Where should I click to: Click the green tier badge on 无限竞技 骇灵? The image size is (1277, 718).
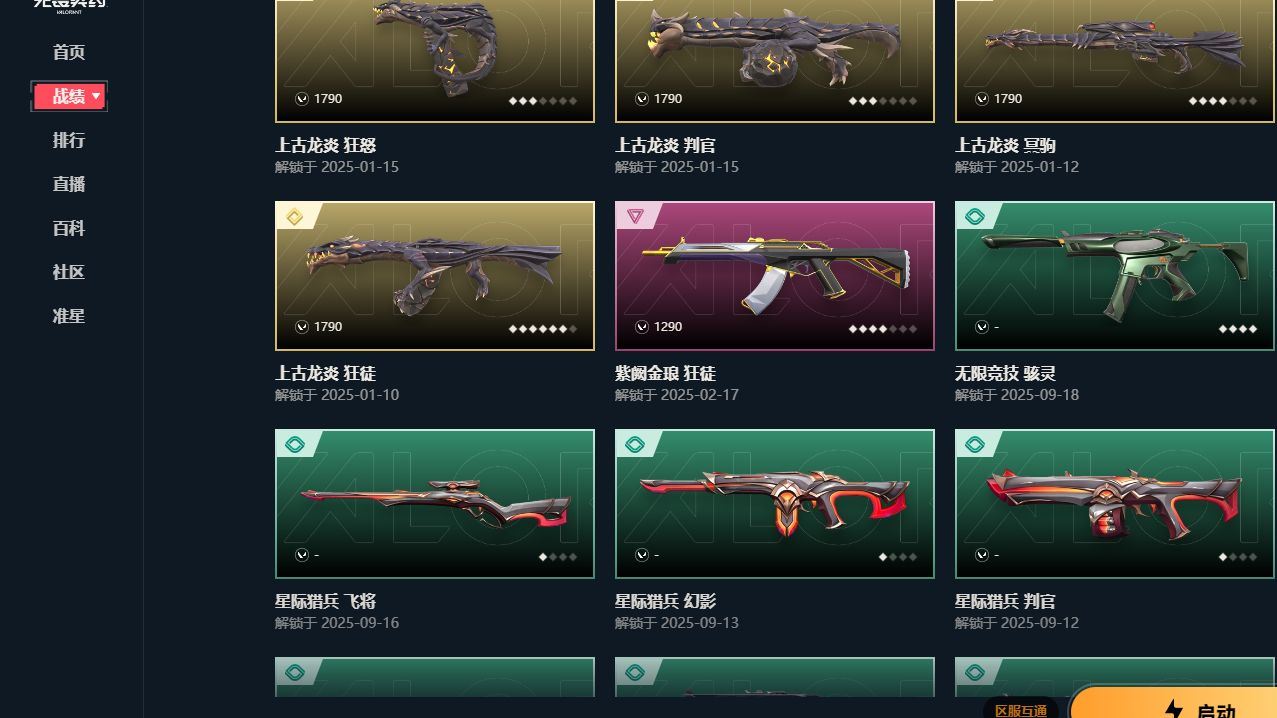coord(975,216)
